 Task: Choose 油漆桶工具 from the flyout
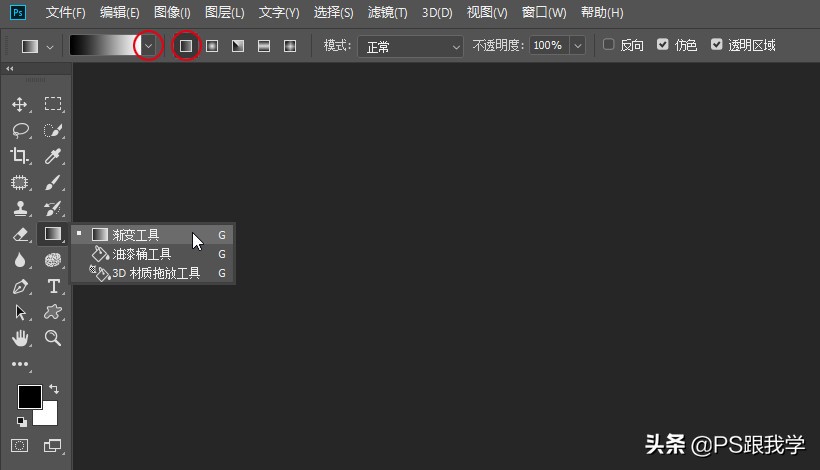153,254
